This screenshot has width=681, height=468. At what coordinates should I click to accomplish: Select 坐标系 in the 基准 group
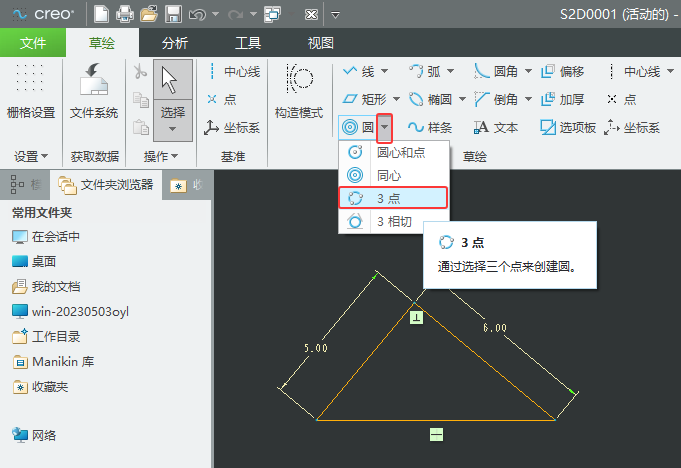click(232, 128)
